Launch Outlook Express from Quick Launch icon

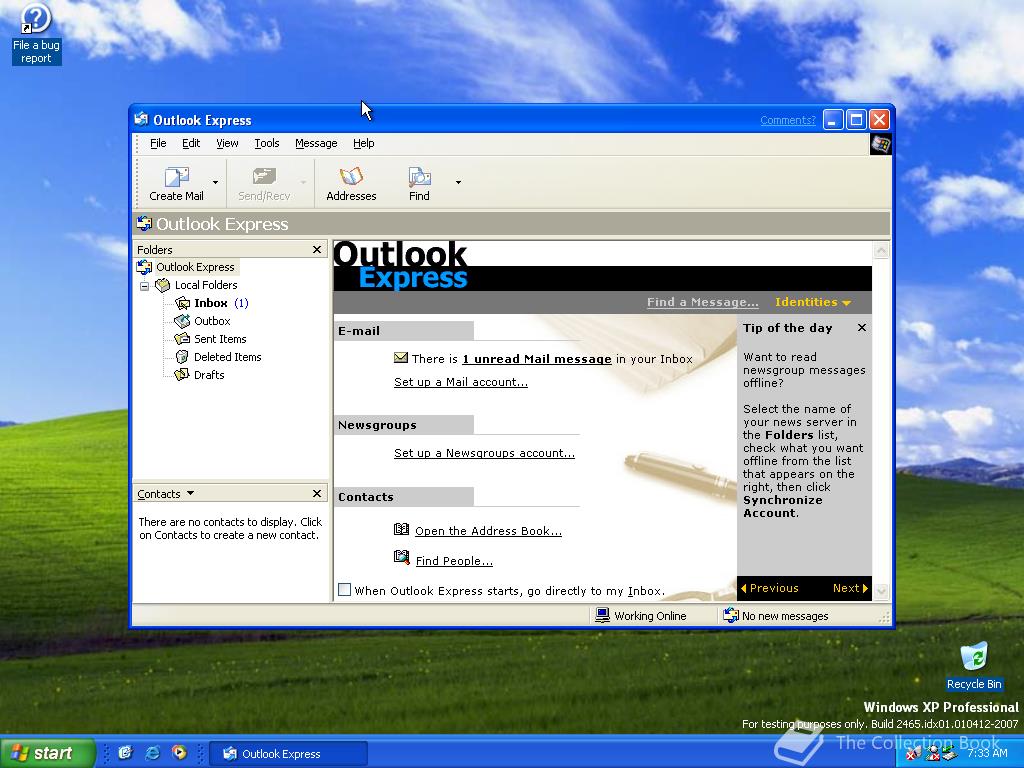[125, 753]
